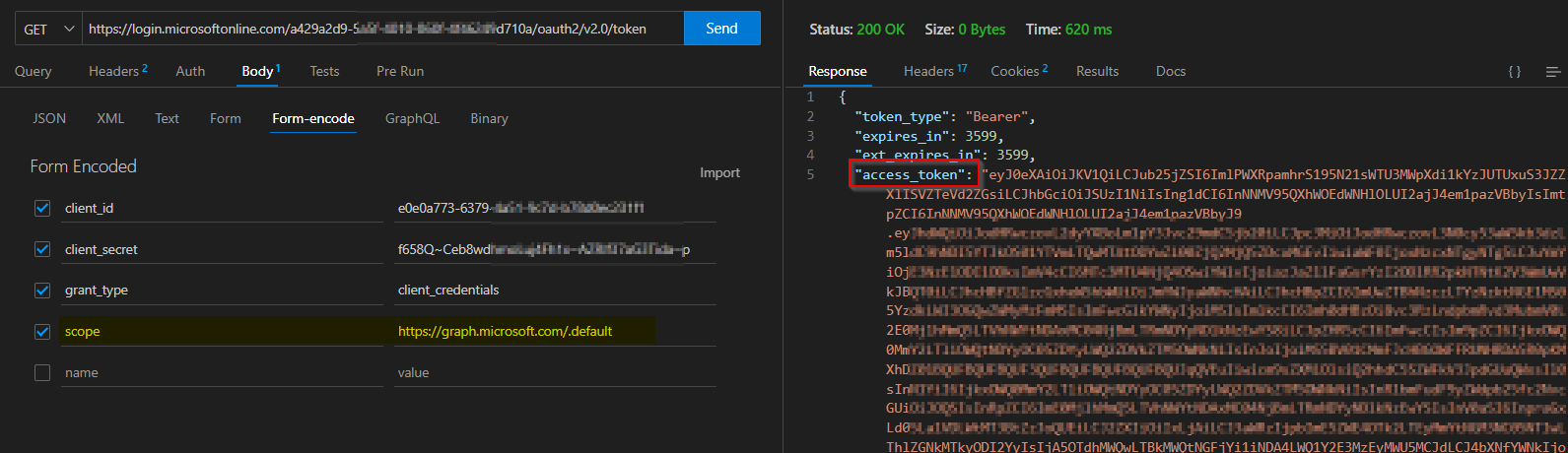
Task: Select the Body tab
Action: coord(261,71)
